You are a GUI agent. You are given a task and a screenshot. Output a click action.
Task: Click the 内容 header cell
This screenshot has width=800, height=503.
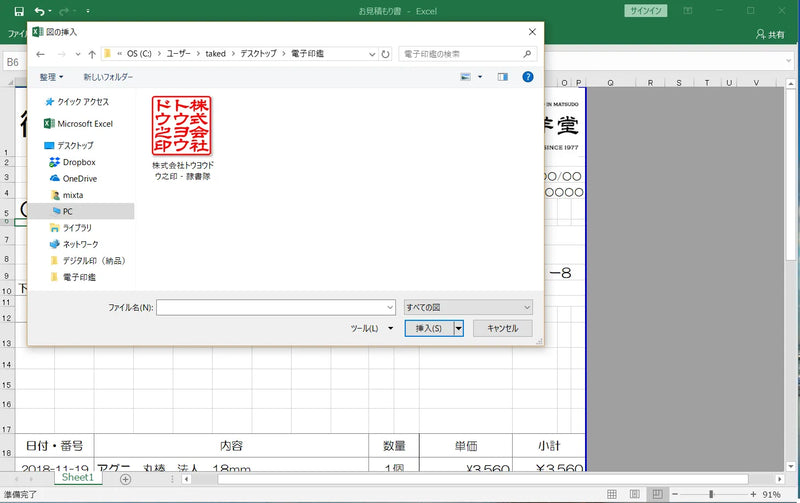(231, 446)
